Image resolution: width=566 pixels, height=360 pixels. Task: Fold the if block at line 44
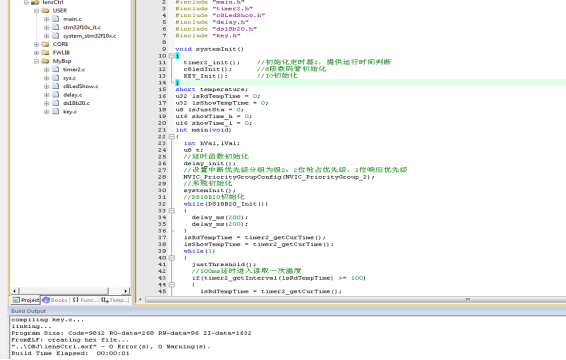point(172,285)
